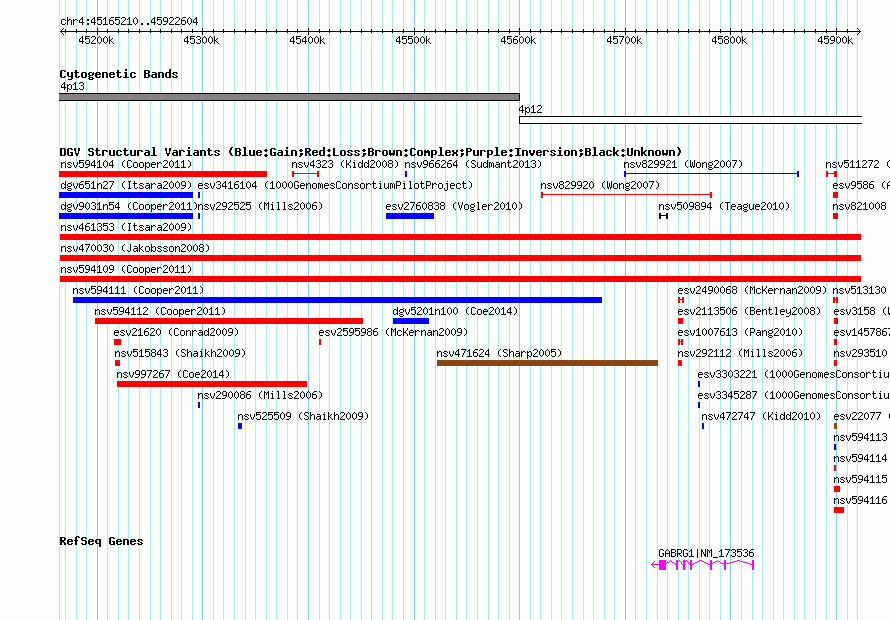Click the nsv513130 label
Screen dimensions: 890x620
[859, 290]
